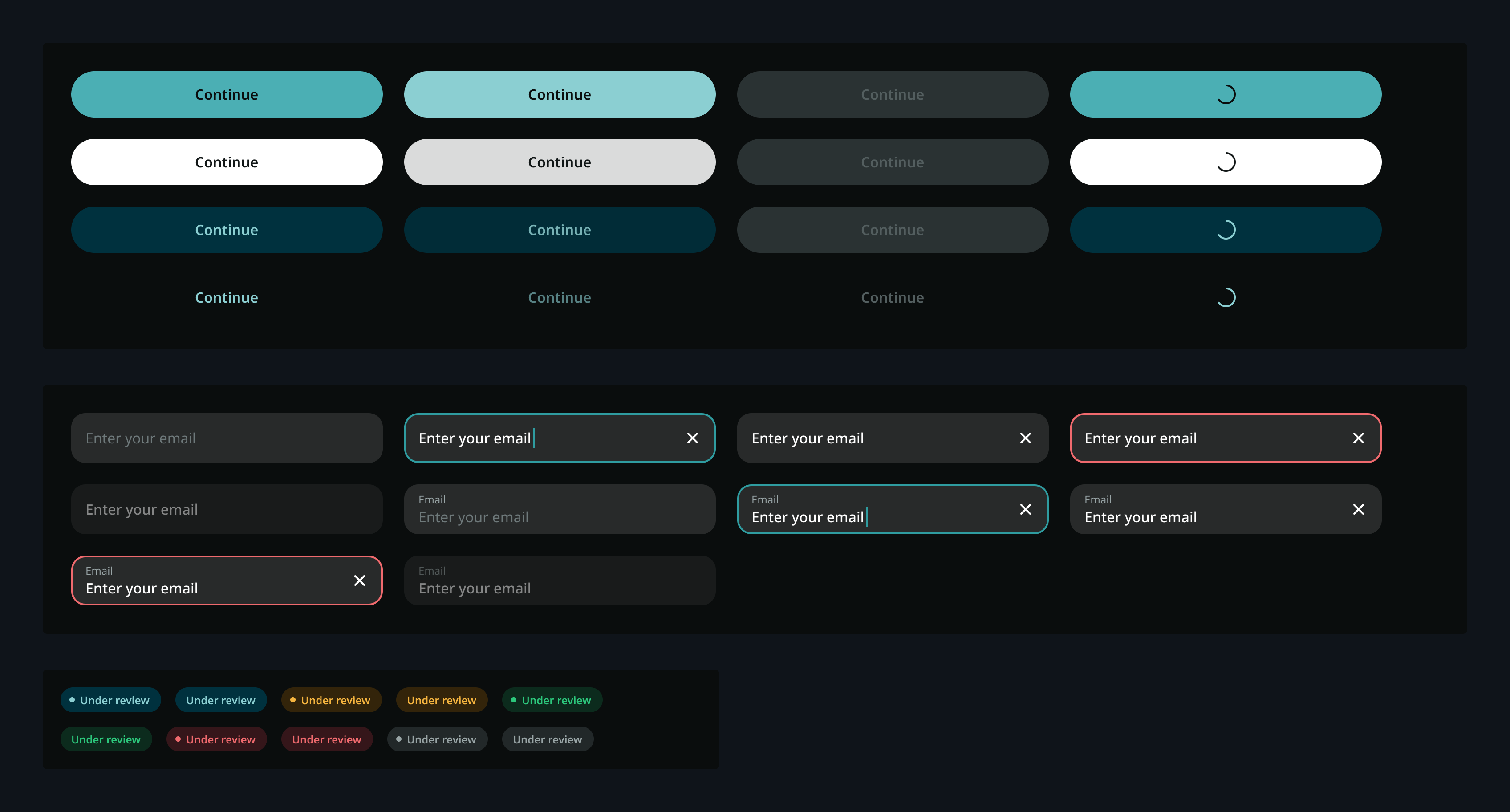Focus the teal-bordered email field without a label
Image resolution: width=1510 pixels, height=812 pixels.
[560, 438]
